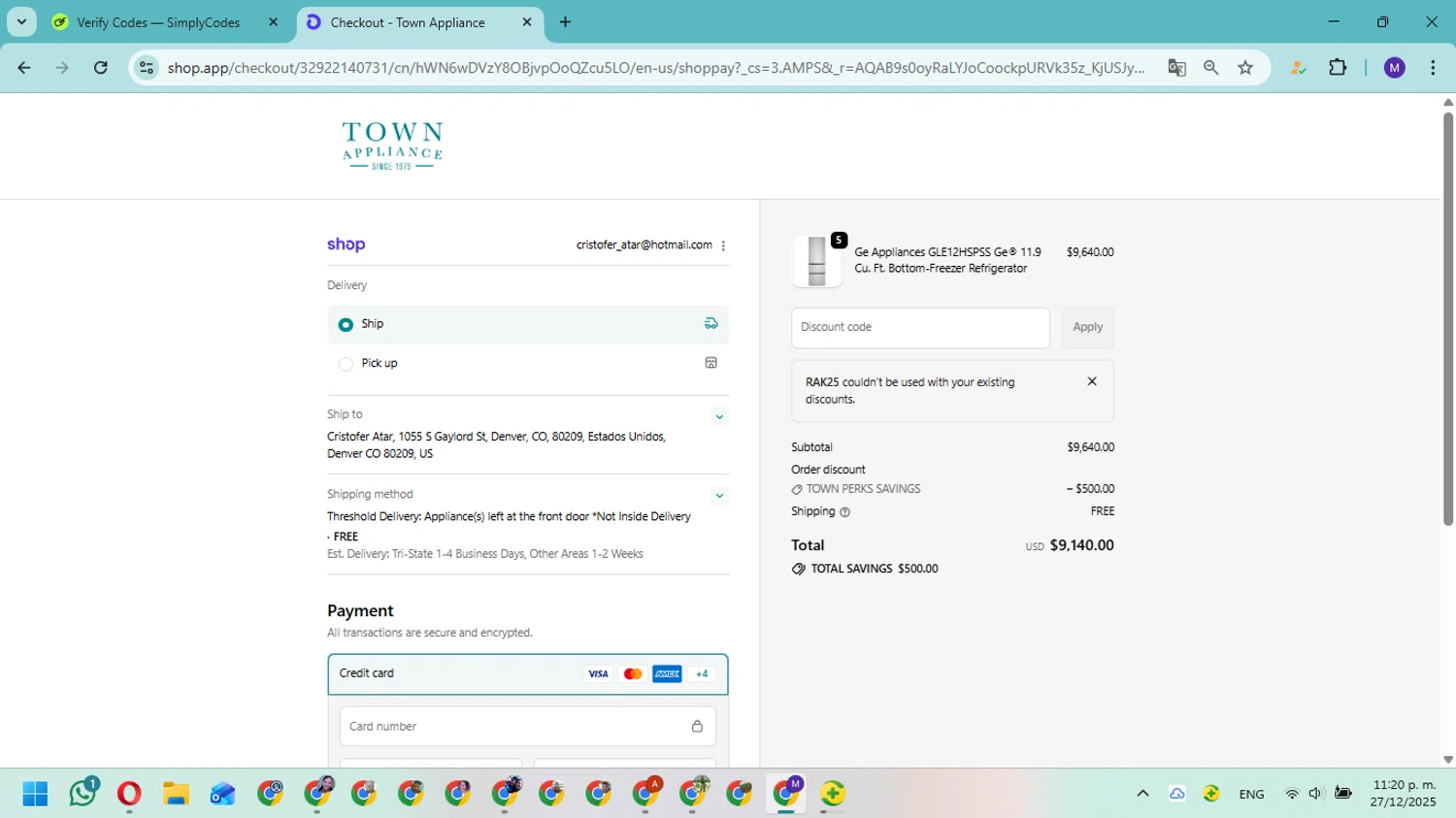Open the volume control in tray
The width and height of the screenshot is (1456, 818).
point(1315,794)
